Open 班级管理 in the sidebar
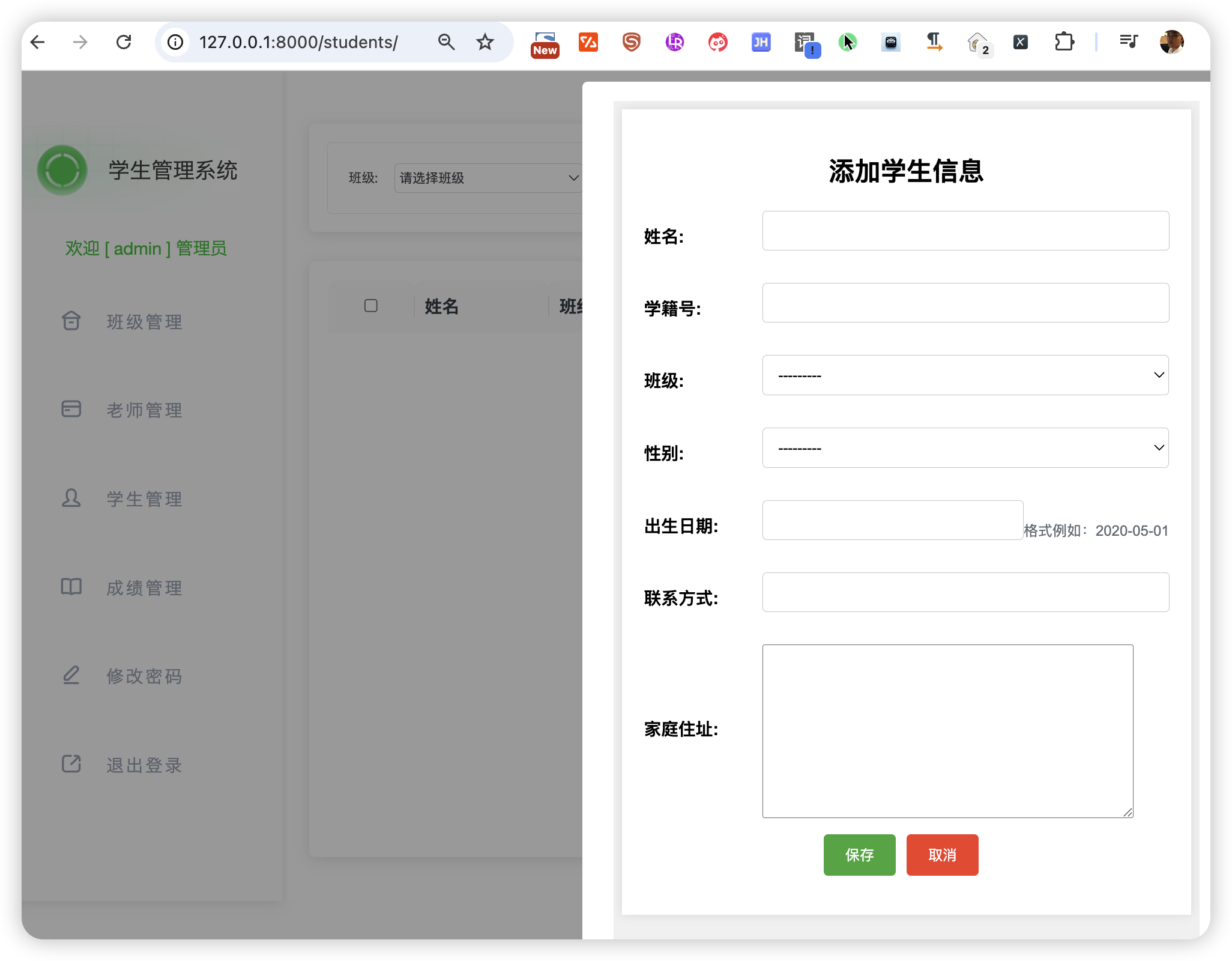 coord(144,322)
